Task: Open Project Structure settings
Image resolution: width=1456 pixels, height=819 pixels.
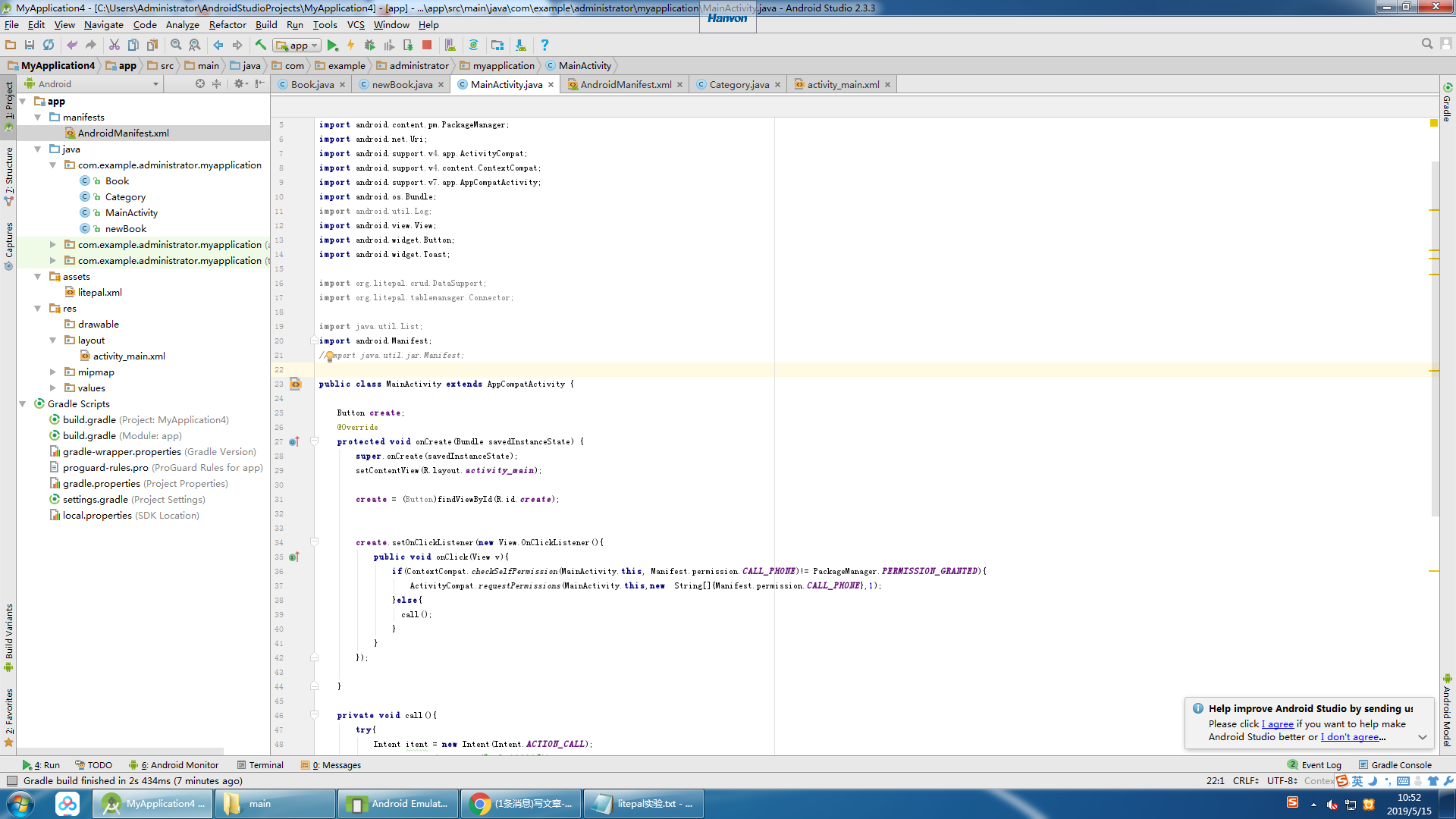Action: (497, 45)
